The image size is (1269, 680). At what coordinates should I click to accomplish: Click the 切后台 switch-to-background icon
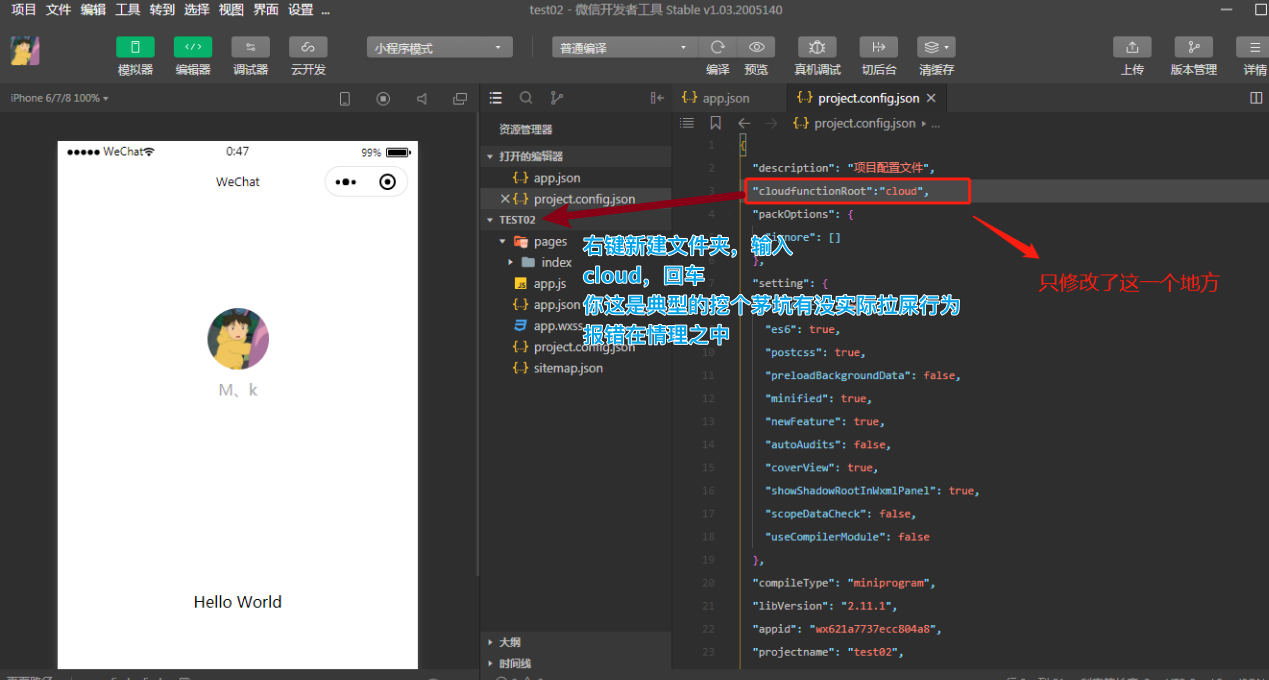tap(879, 48)
